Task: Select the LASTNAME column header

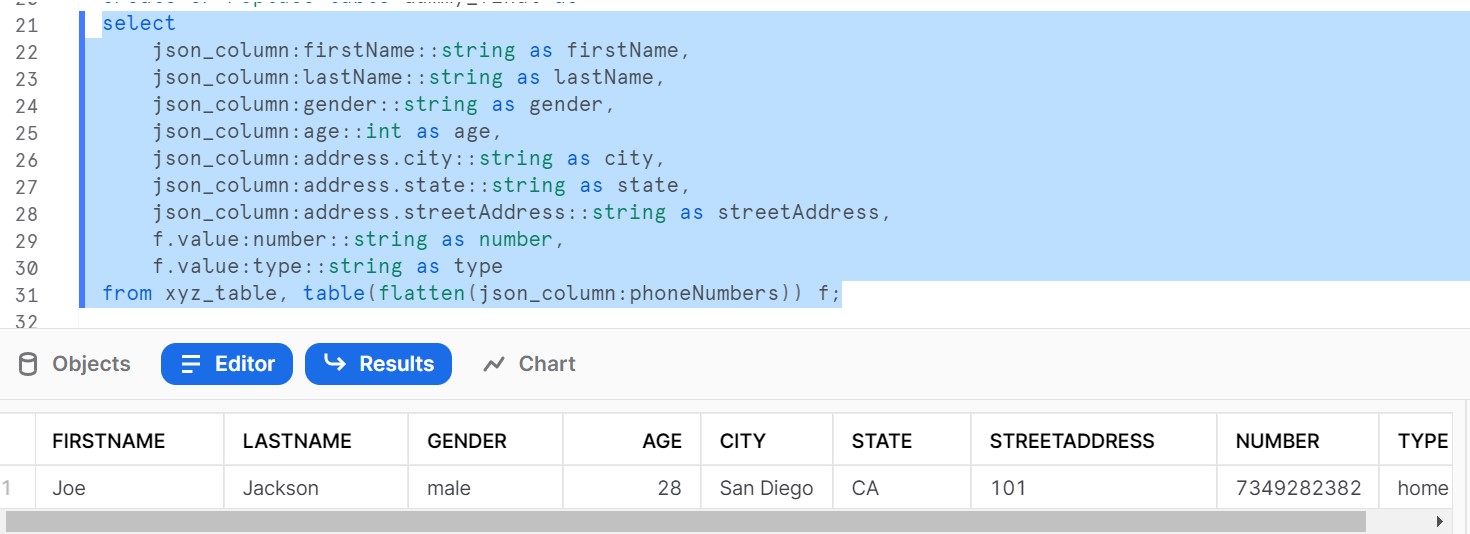Action: [297, 441]
